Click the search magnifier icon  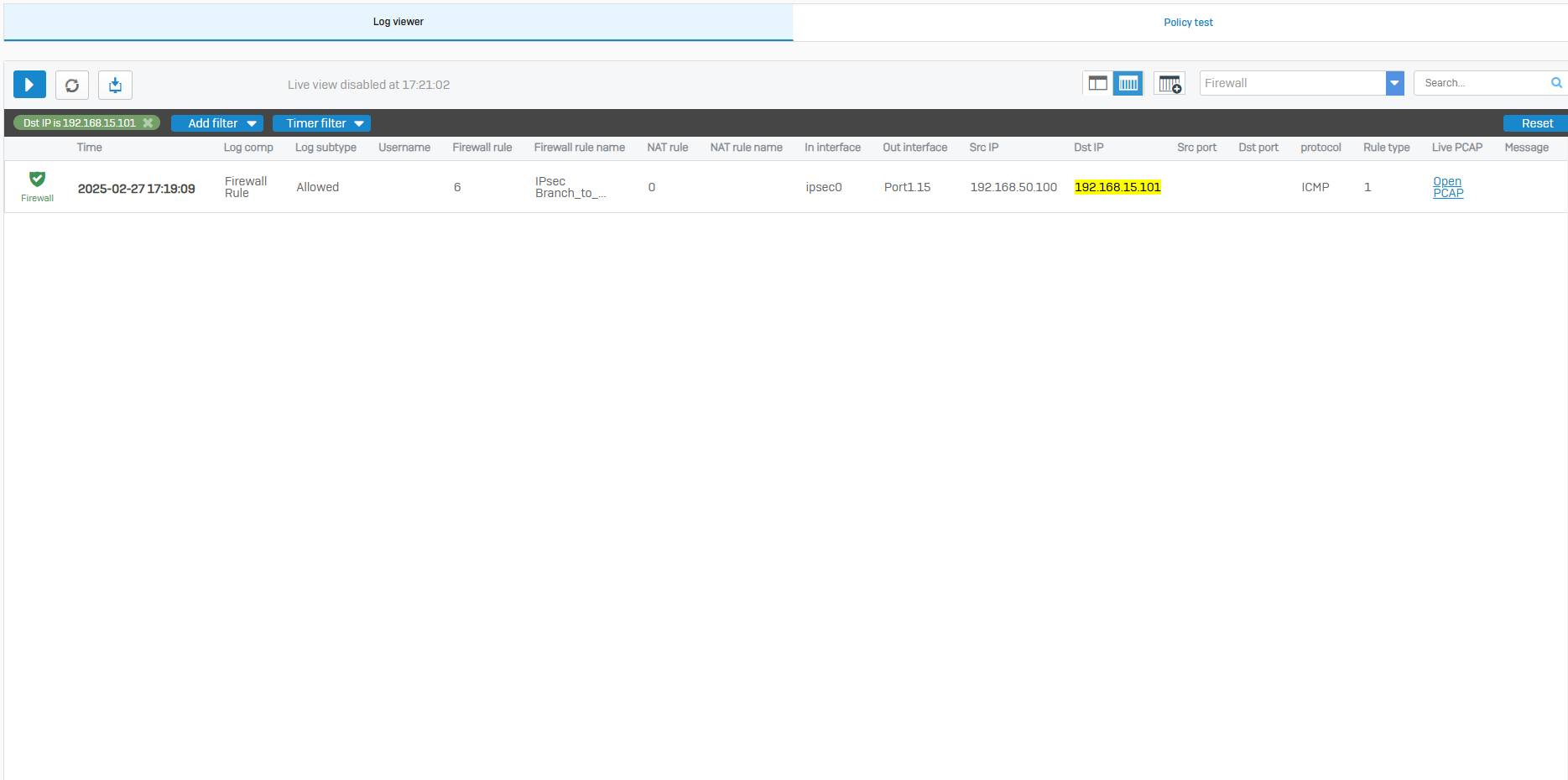pyautogui.click(x=1556, y=83)
